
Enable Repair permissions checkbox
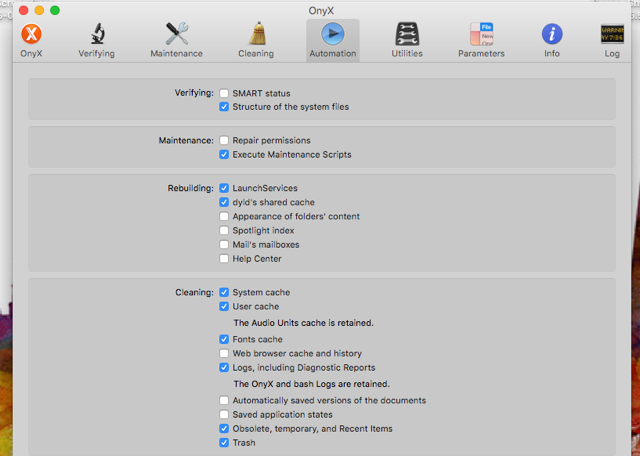tap(224, 140)
